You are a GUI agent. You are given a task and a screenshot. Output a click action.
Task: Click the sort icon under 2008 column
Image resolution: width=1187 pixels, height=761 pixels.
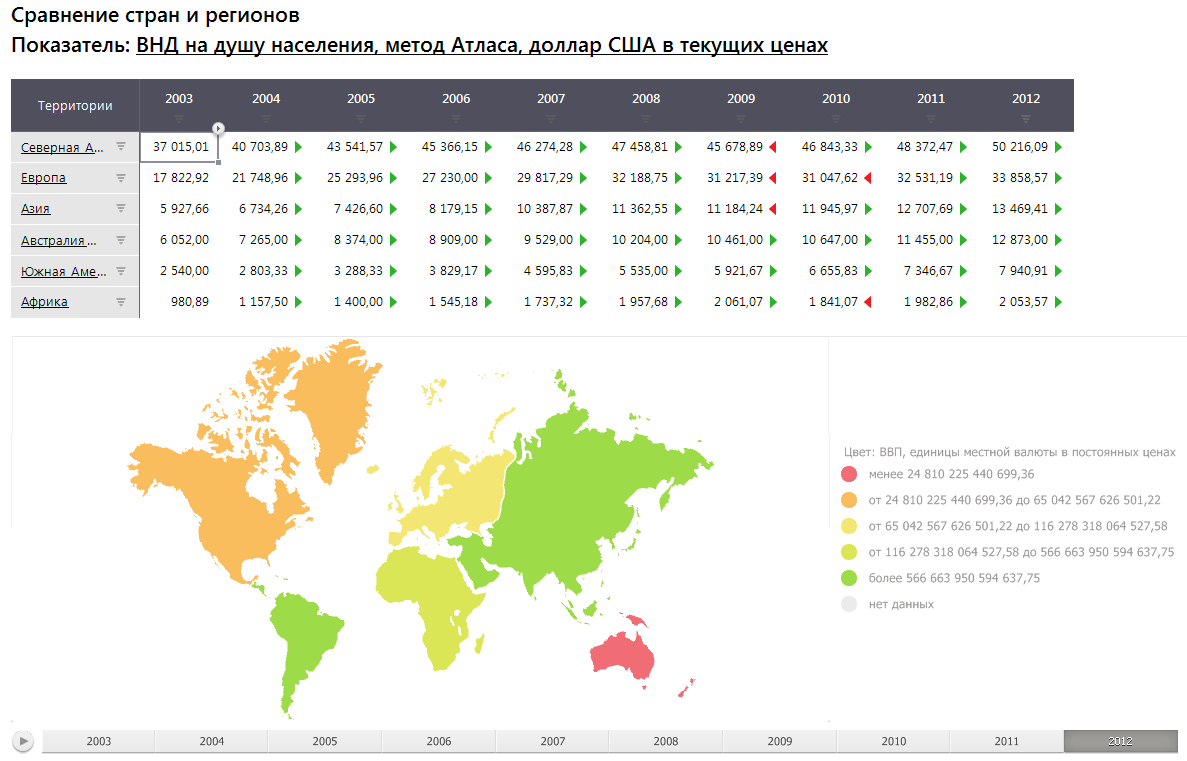pyautogui.click(x=646, y=119)
